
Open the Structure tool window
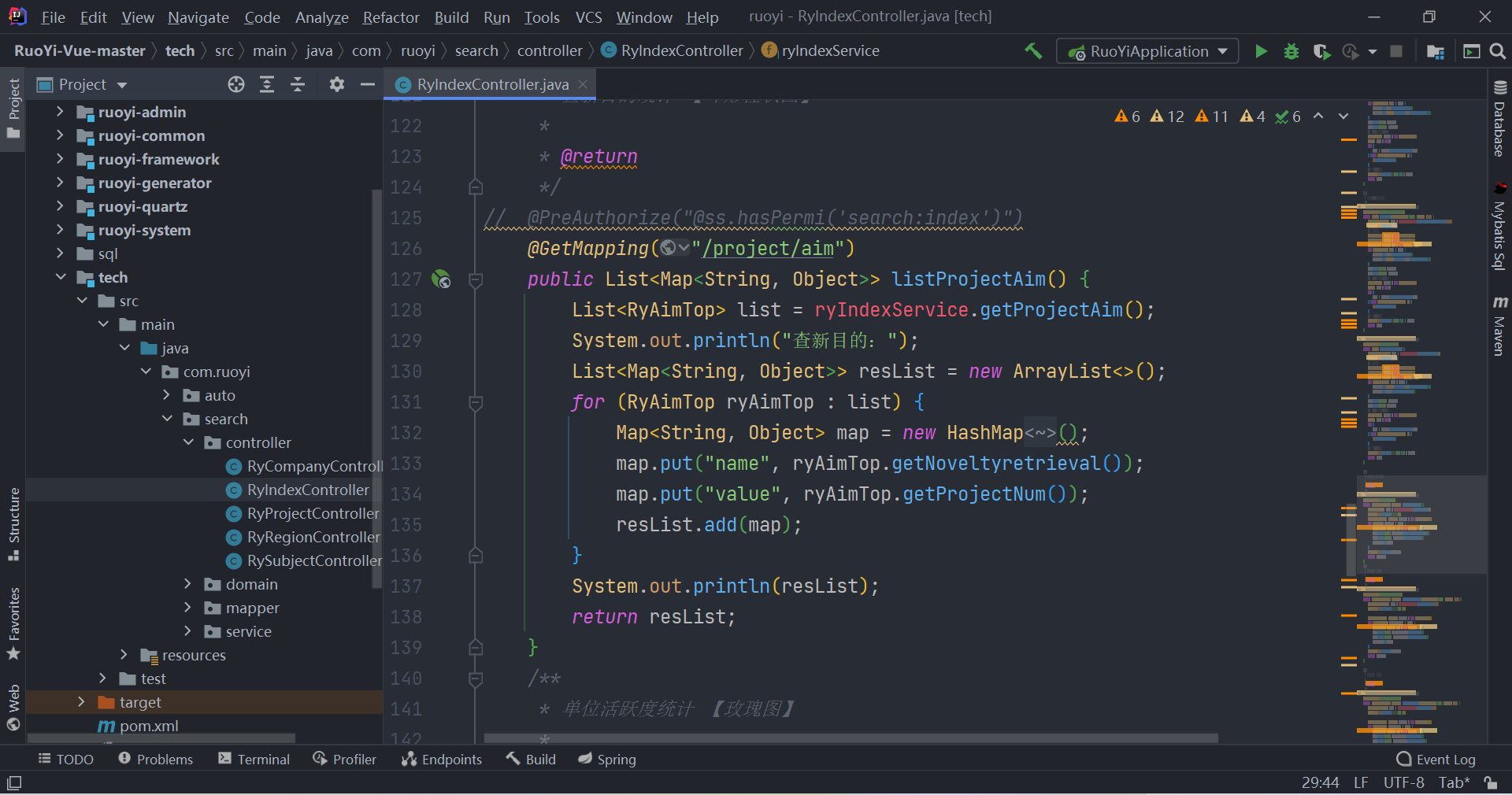click(x=13, y=523)
